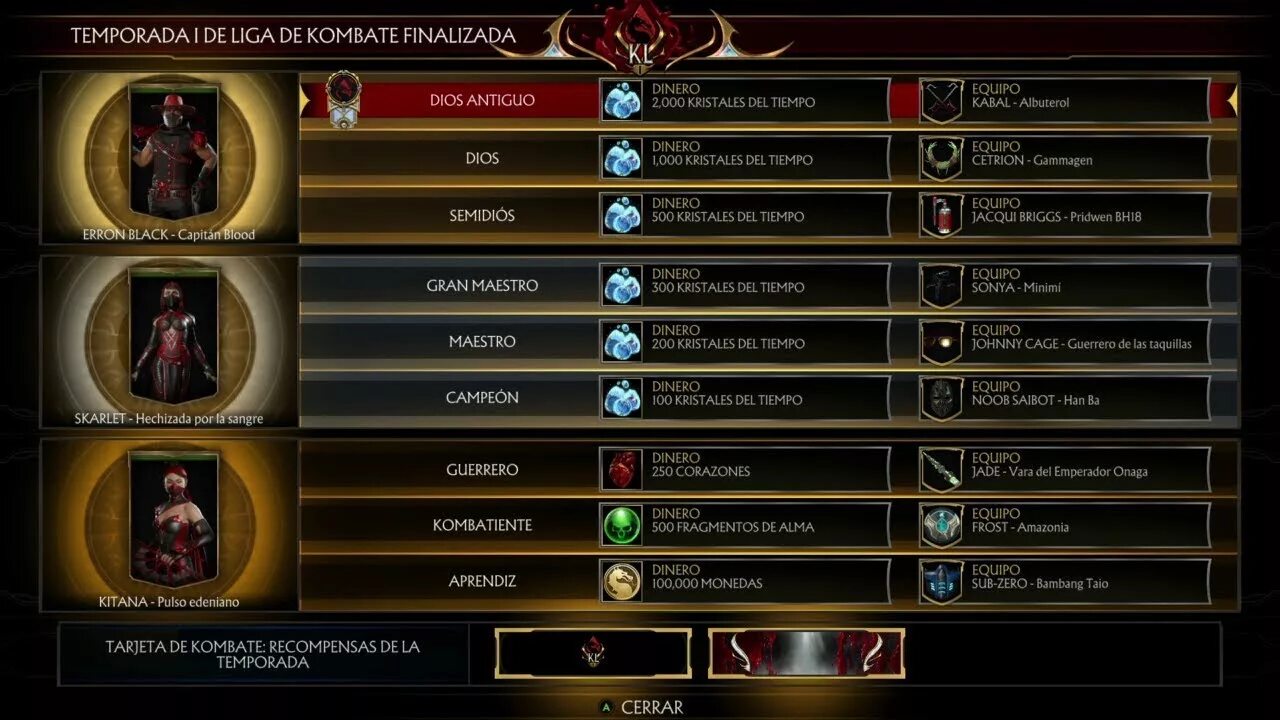1280x720 pixels.
Task: Click the Jacqui Briggs Pridwen BH18 icon
Action: coord(941,215)
